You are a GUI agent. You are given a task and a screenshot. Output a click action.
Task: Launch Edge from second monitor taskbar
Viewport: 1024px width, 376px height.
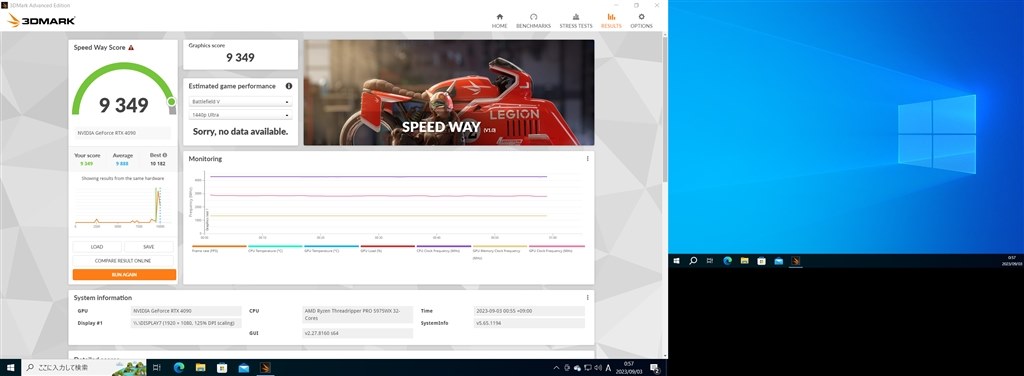pos(727,261)
